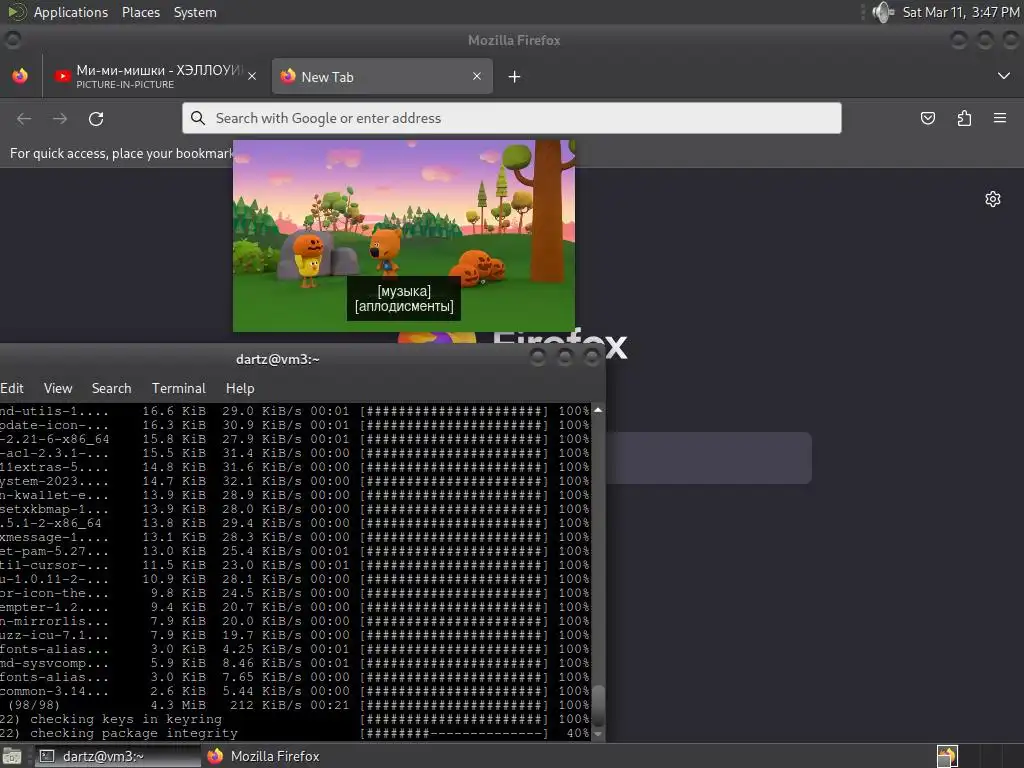Expand the list all tabs chevron
The height and width of the screenshot is (768, 1024).
click(x=1004, y=76)
